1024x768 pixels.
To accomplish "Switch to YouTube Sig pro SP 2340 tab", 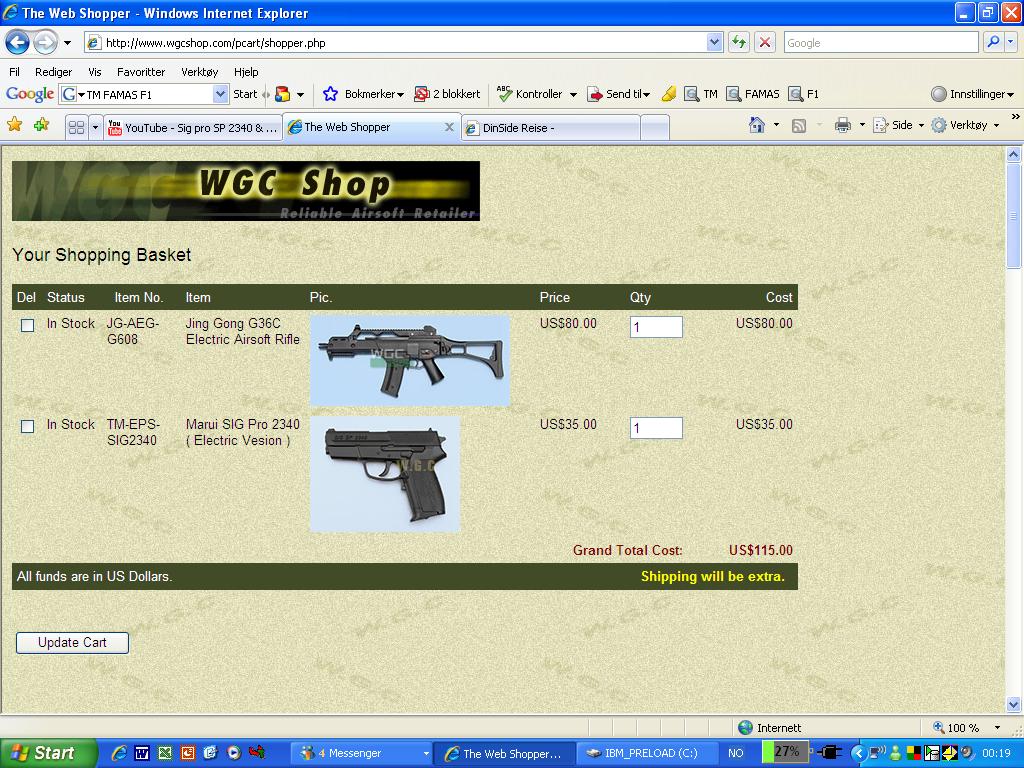I will (x=193, y=127).
